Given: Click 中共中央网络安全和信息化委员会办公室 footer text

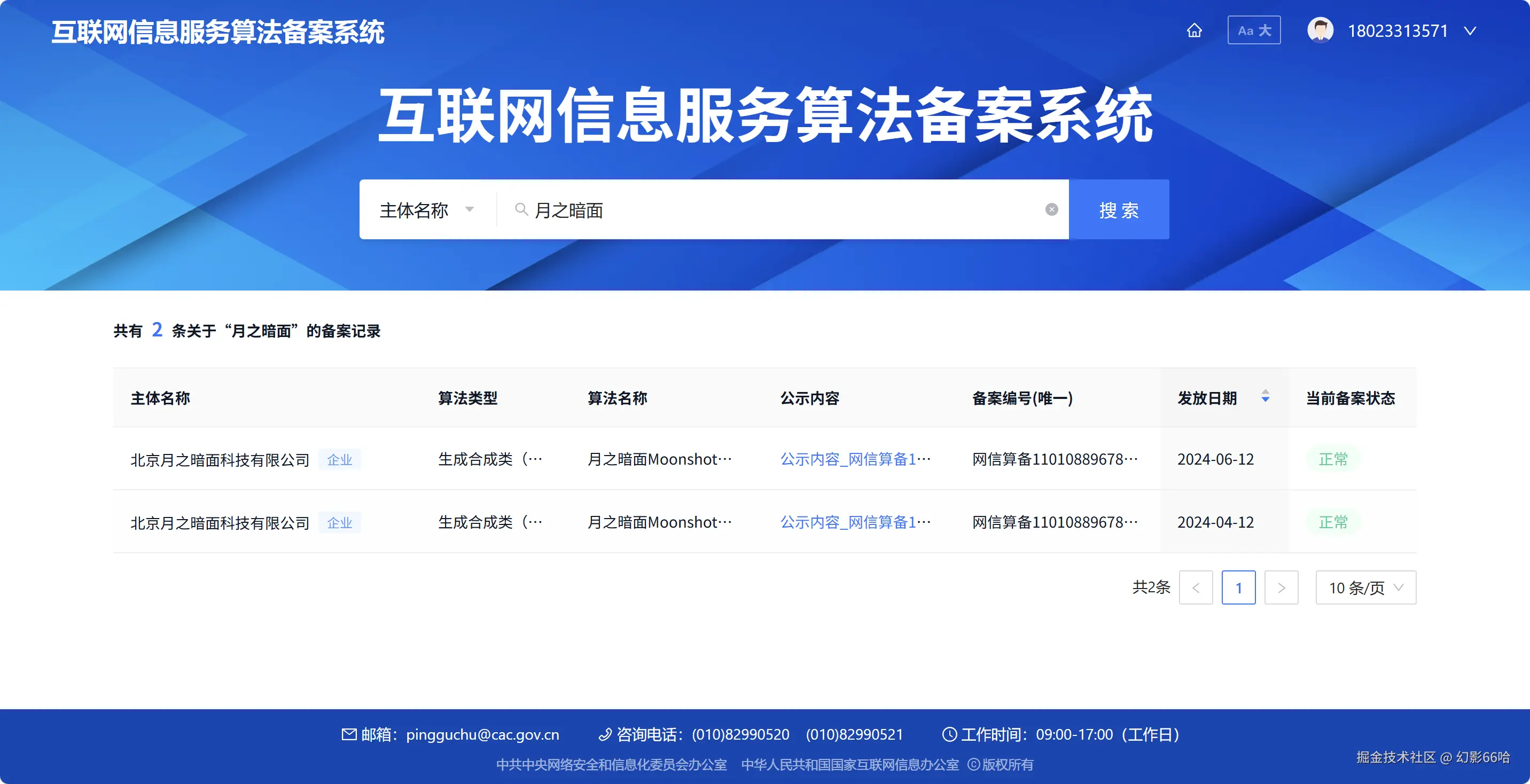Looking at the screenshot, I should click(x=611, y=764).
